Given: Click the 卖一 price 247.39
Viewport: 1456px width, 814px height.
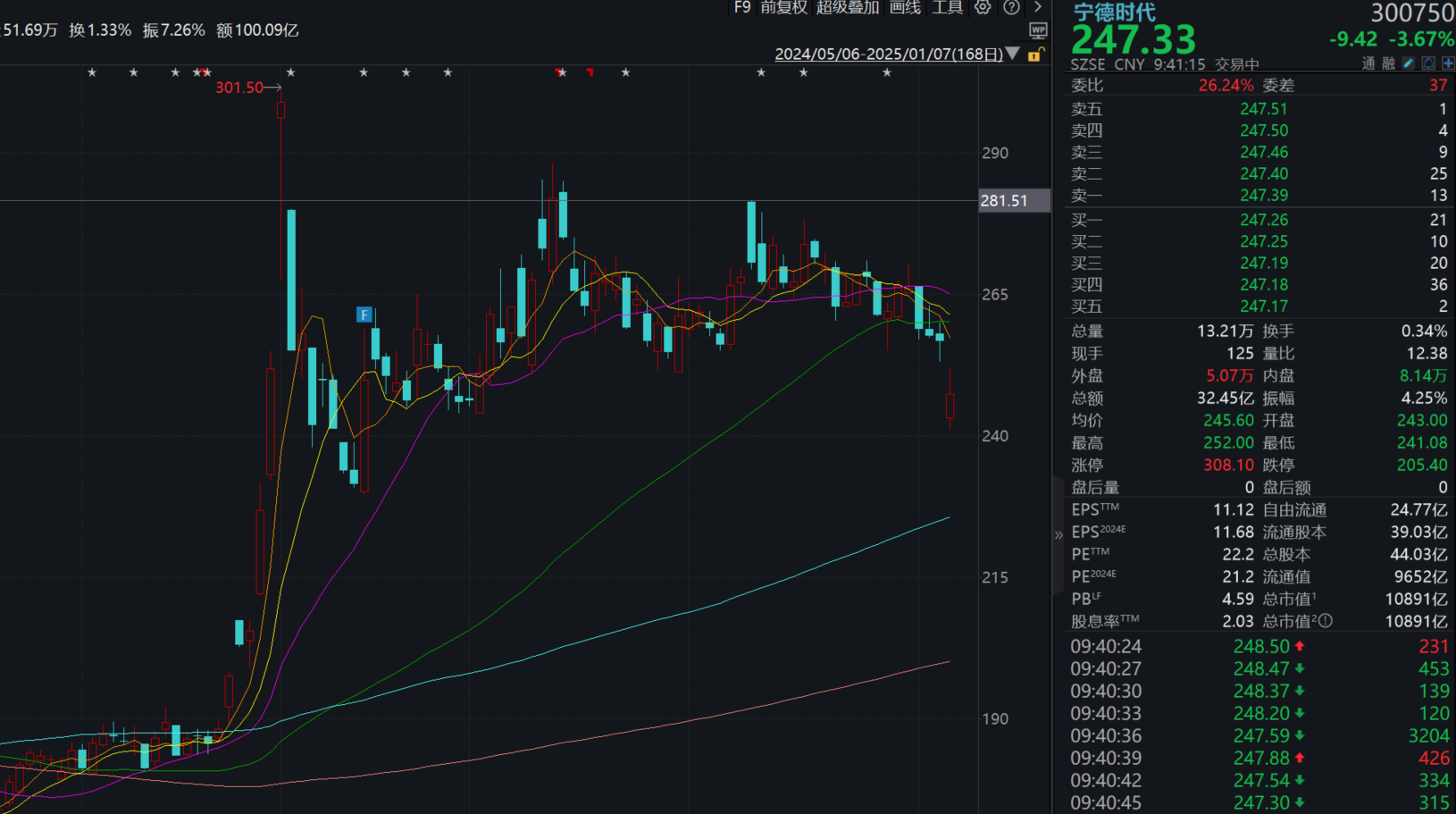Looking at the screenshot, I should (x=1264, y=195).
